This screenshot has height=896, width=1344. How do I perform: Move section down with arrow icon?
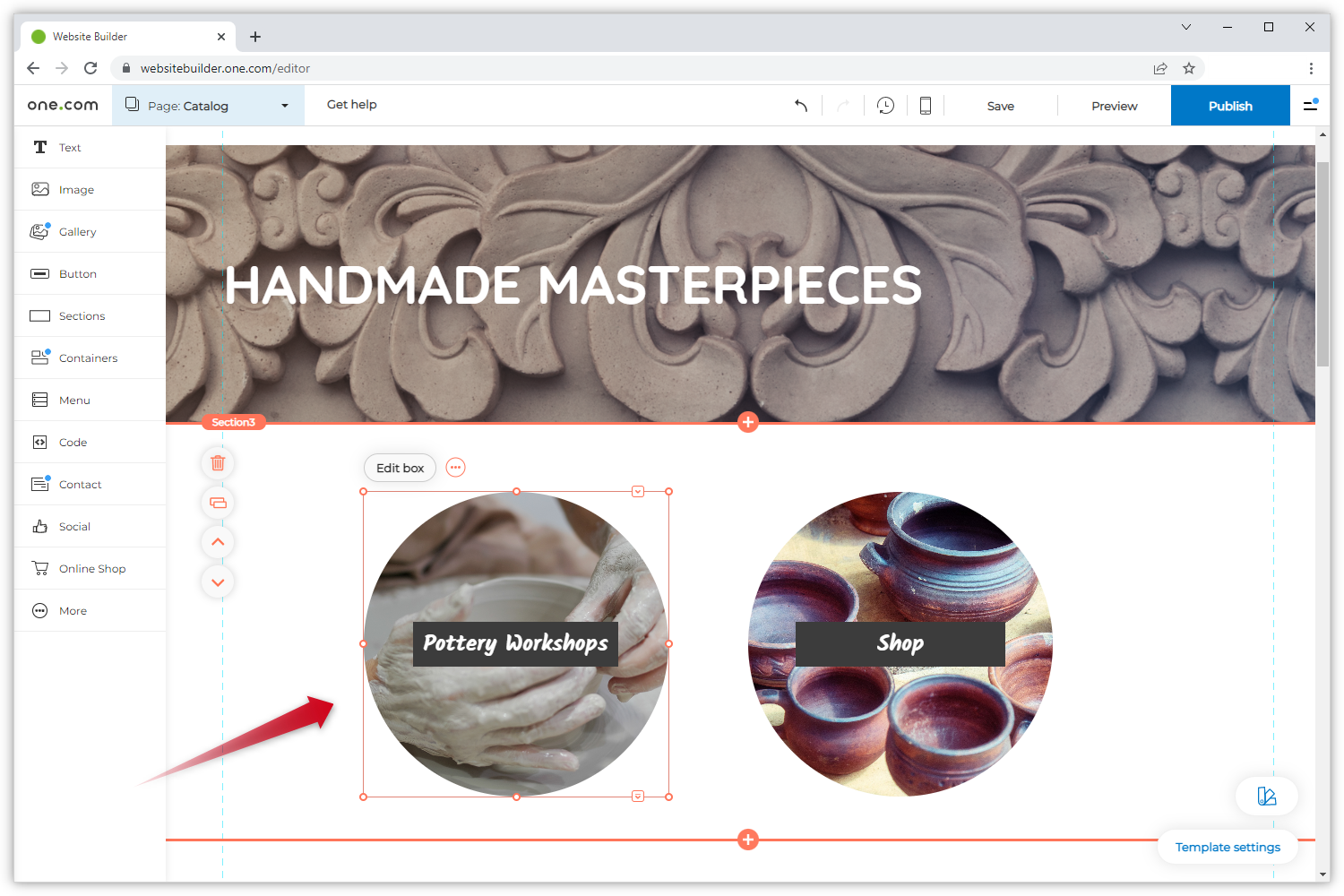pyautogui.click(x=218, y=582)
